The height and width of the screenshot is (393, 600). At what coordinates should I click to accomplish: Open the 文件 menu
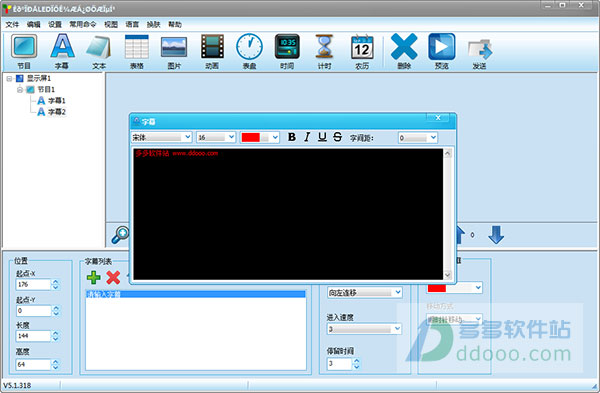12,24
